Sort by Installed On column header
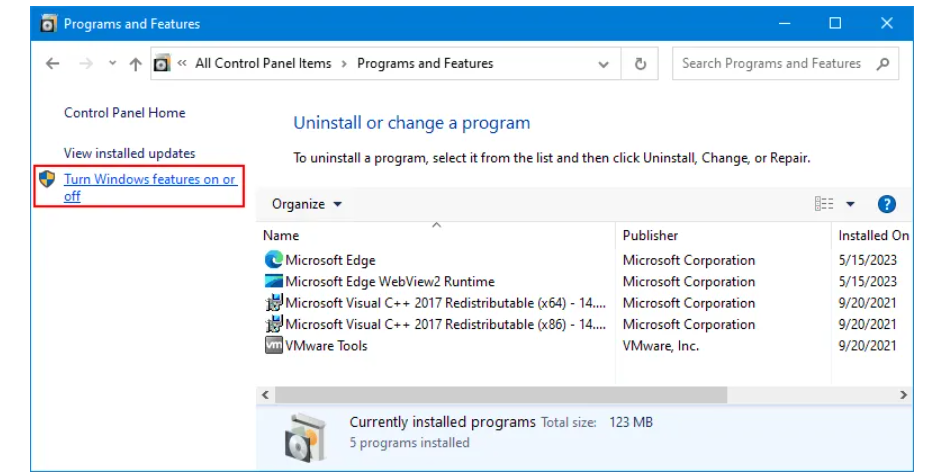 coord(873,235)
